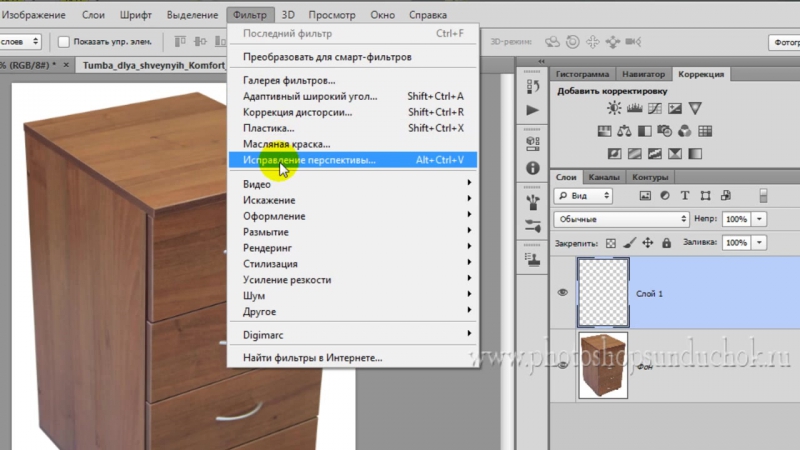Add a Photo Filter adjustment (camera icon)
The image size is (800, 450).
(x=664, y=131)
